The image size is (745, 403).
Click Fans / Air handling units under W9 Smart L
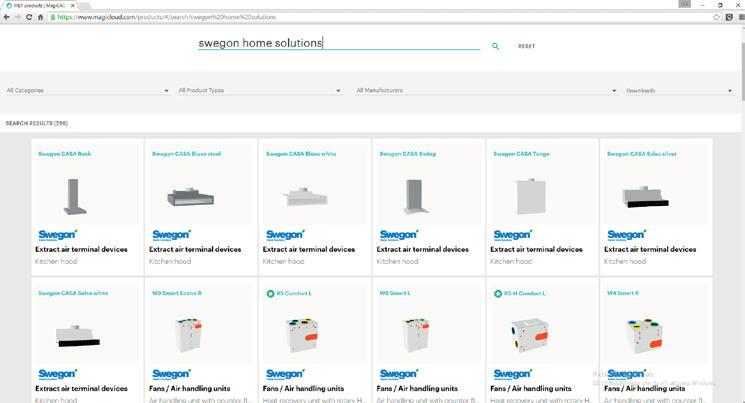tap(417, 389)
